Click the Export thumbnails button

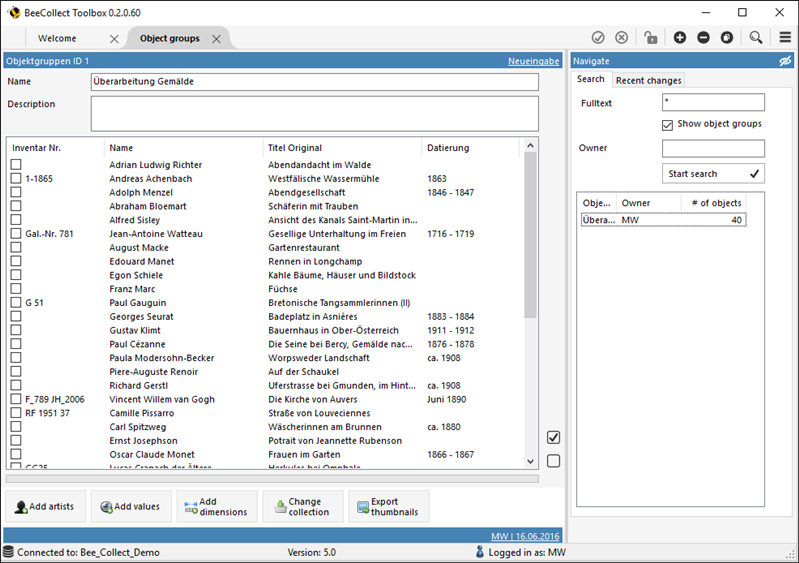click(x=389, y=506)
